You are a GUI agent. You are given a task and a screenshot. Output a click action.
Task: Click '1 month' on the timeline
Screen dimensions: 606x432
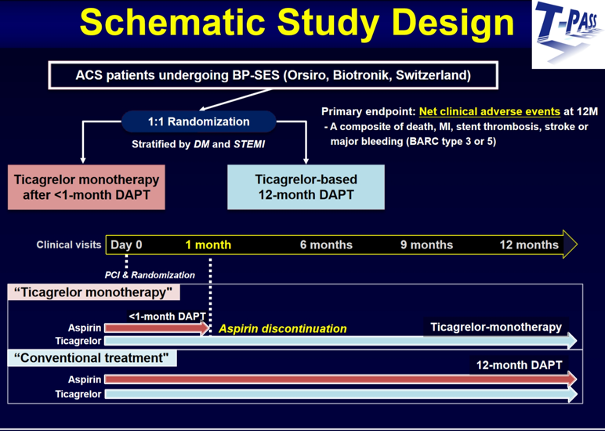click(x=208, y=245)
